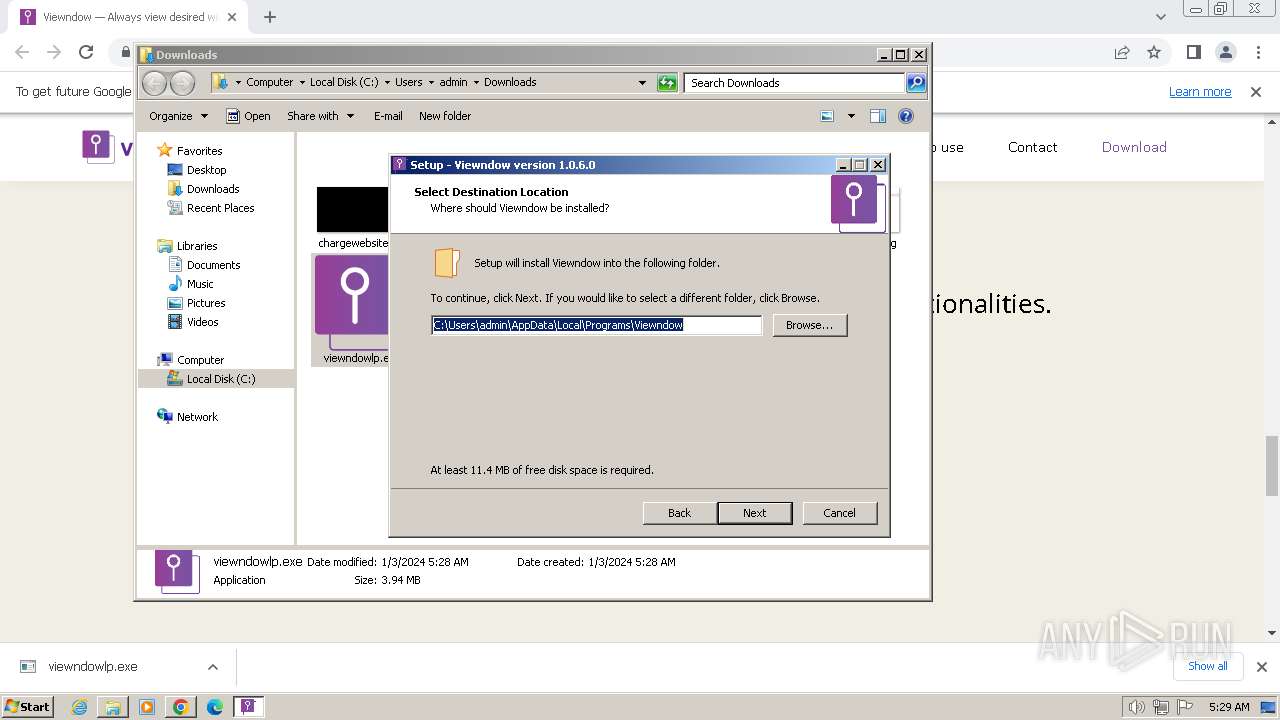
Task: Select Favorites in the navigation pane
Action: pyautogui.click(x=199, y=151)
